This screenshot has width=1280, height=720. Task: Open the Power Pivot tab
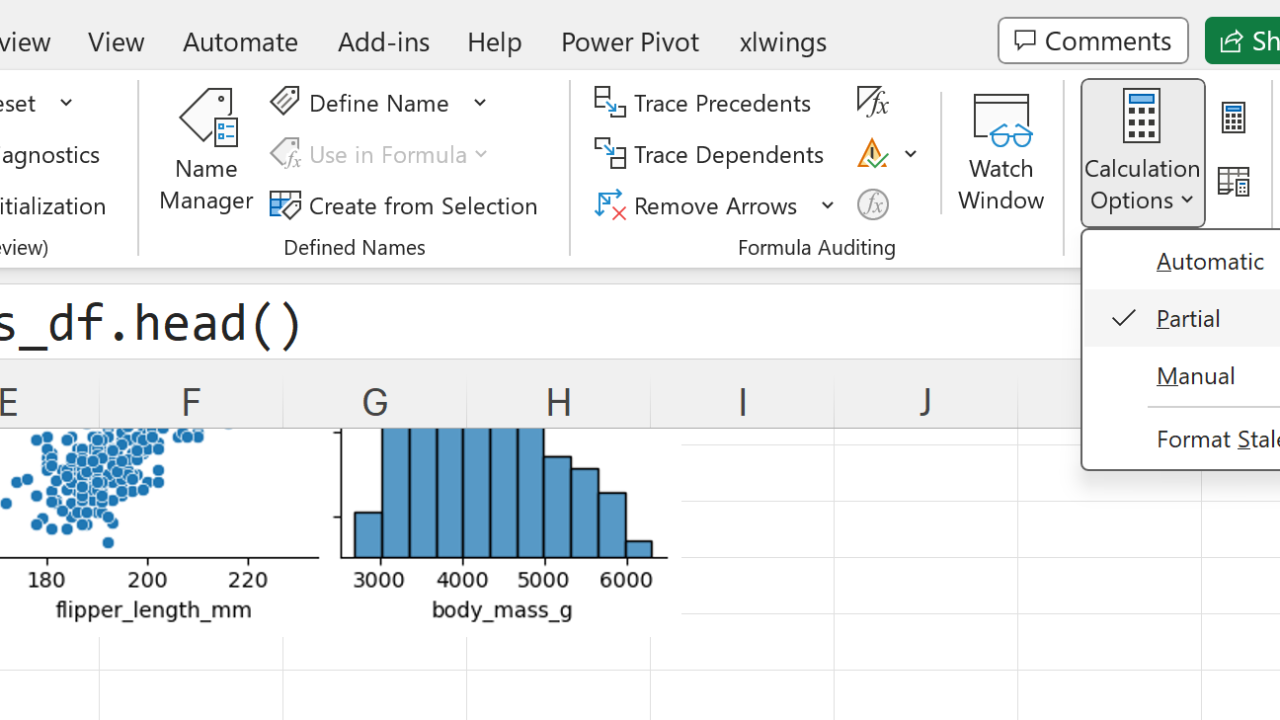click(629, 41)
